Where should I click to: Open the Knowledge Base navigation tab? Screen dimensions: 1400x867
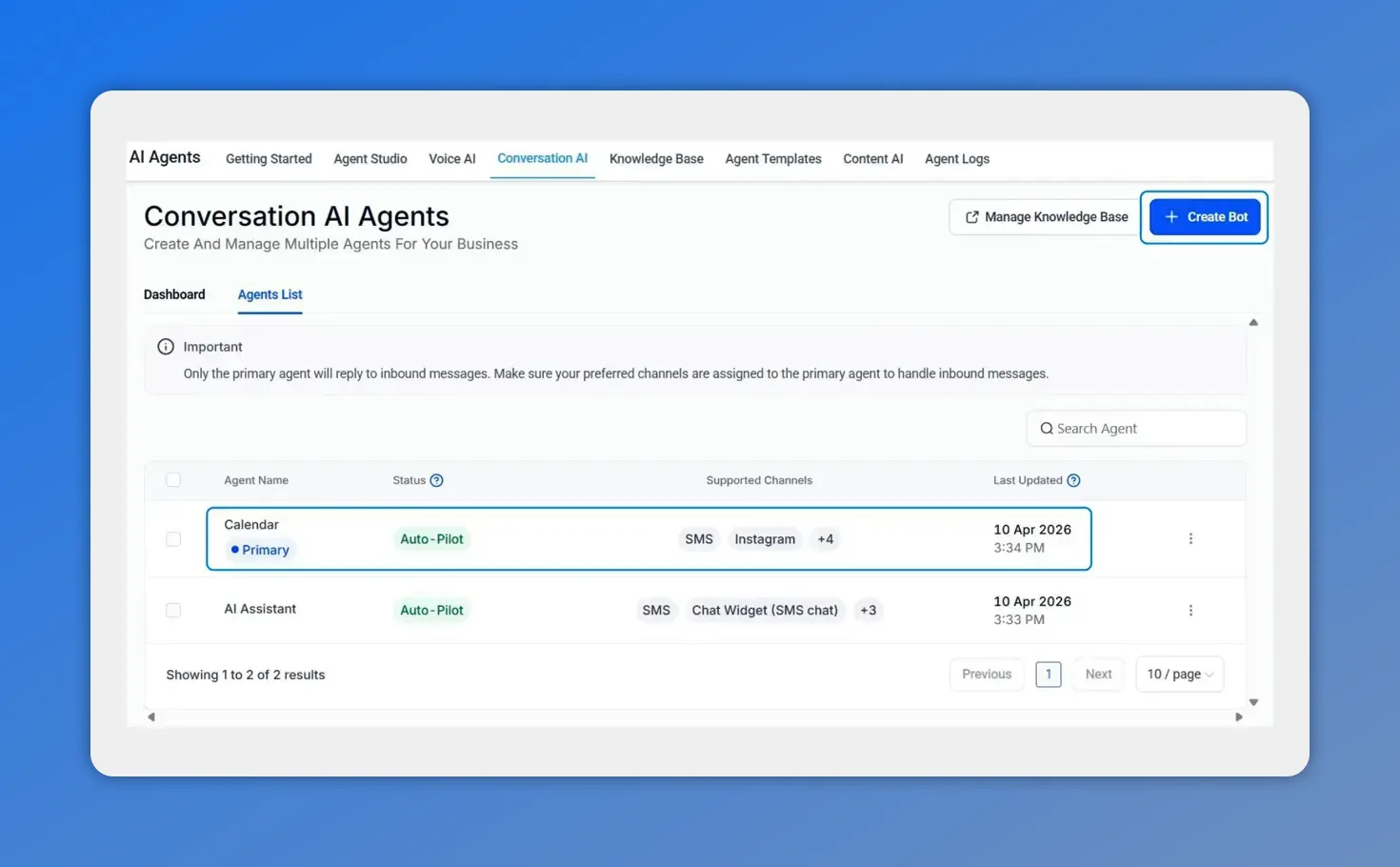(656, 158)
